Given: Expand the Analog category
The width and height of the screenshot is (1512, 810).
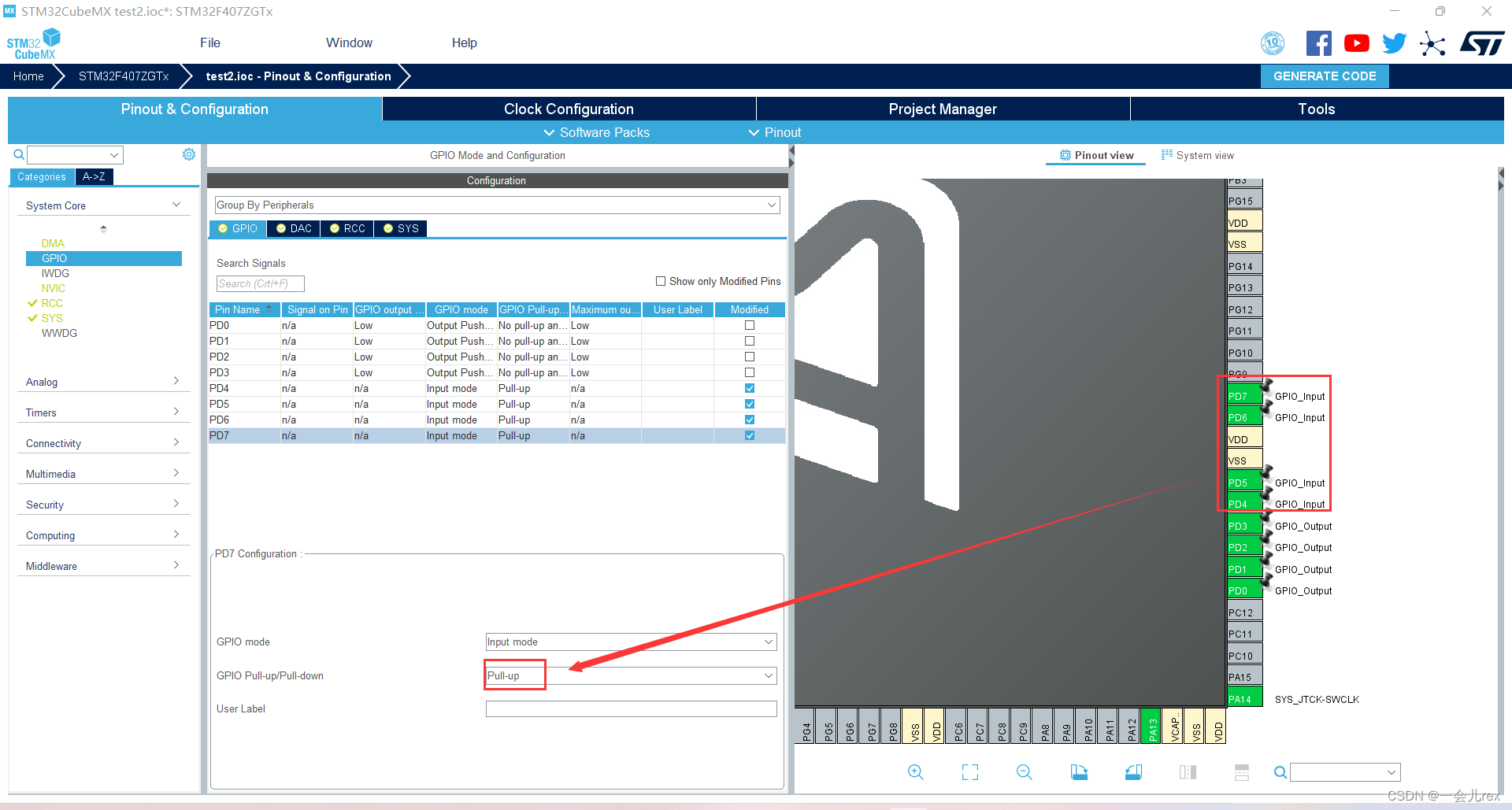Looking at the screenshot, I should coord(103,382).
